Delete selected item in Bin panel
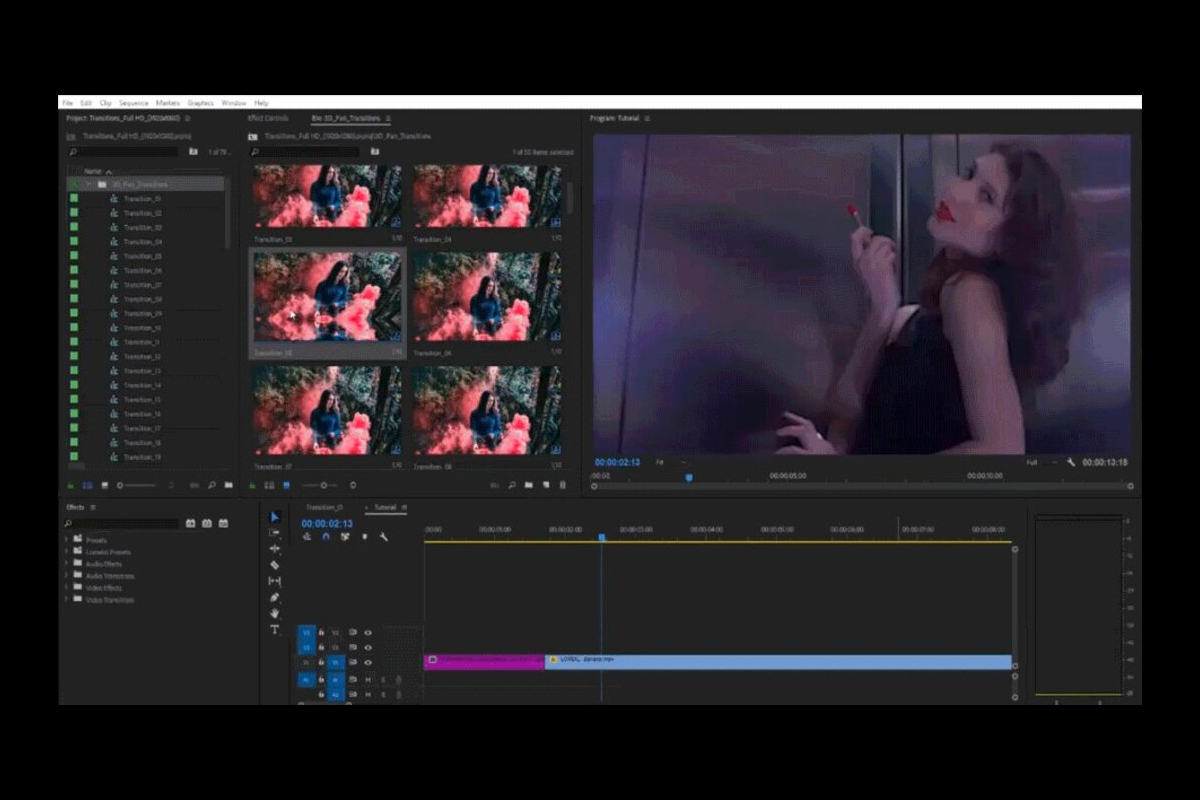The width and height of the screenshot is (1200, 800). pos(562,485)
